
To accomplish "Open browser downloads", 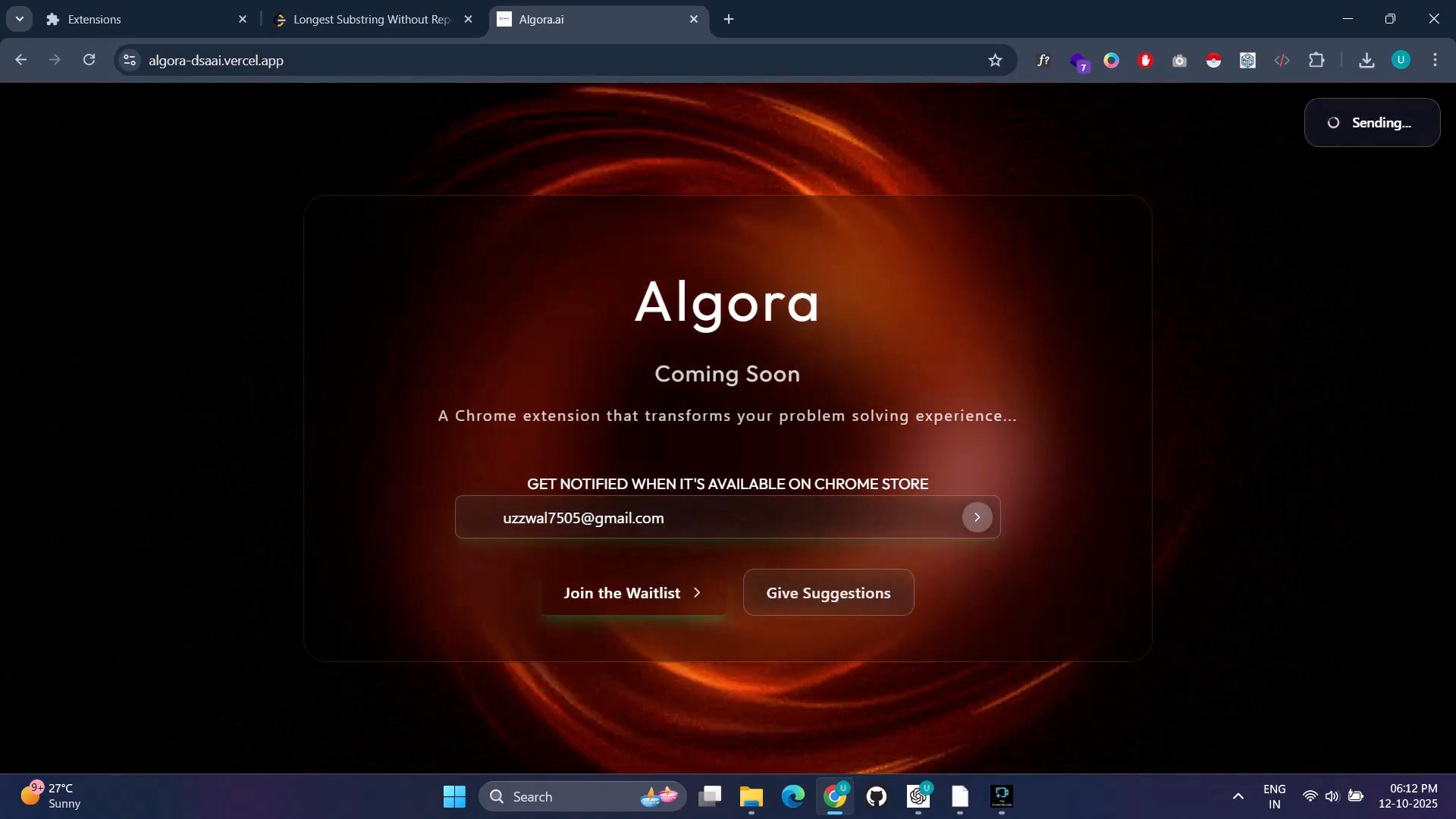I will [1367, 60].
